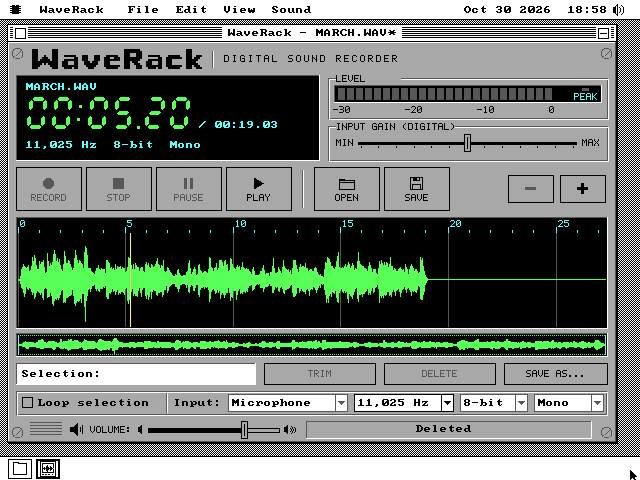Image resolution: width=640 pixels, height=480 pixels.
Task: Click the yellow playhead in the waveform
Action: pos(130,280)
